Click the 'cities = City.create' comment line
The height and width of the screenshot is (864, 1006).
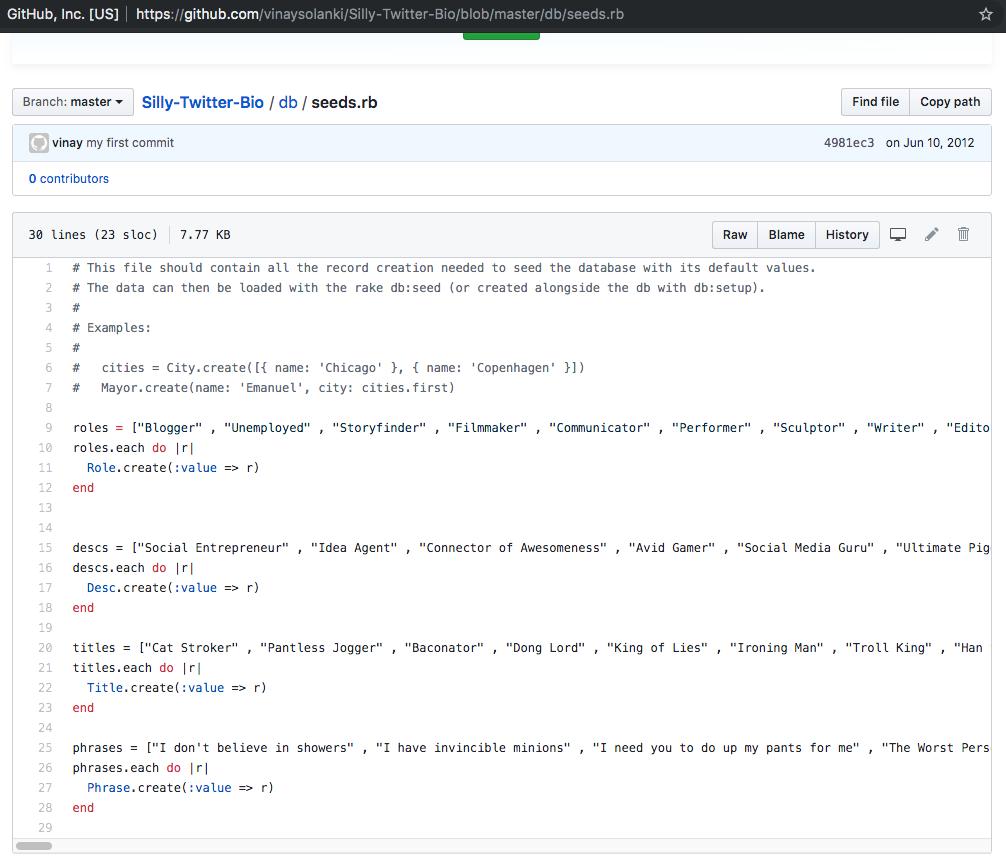(x=328, y=368)
